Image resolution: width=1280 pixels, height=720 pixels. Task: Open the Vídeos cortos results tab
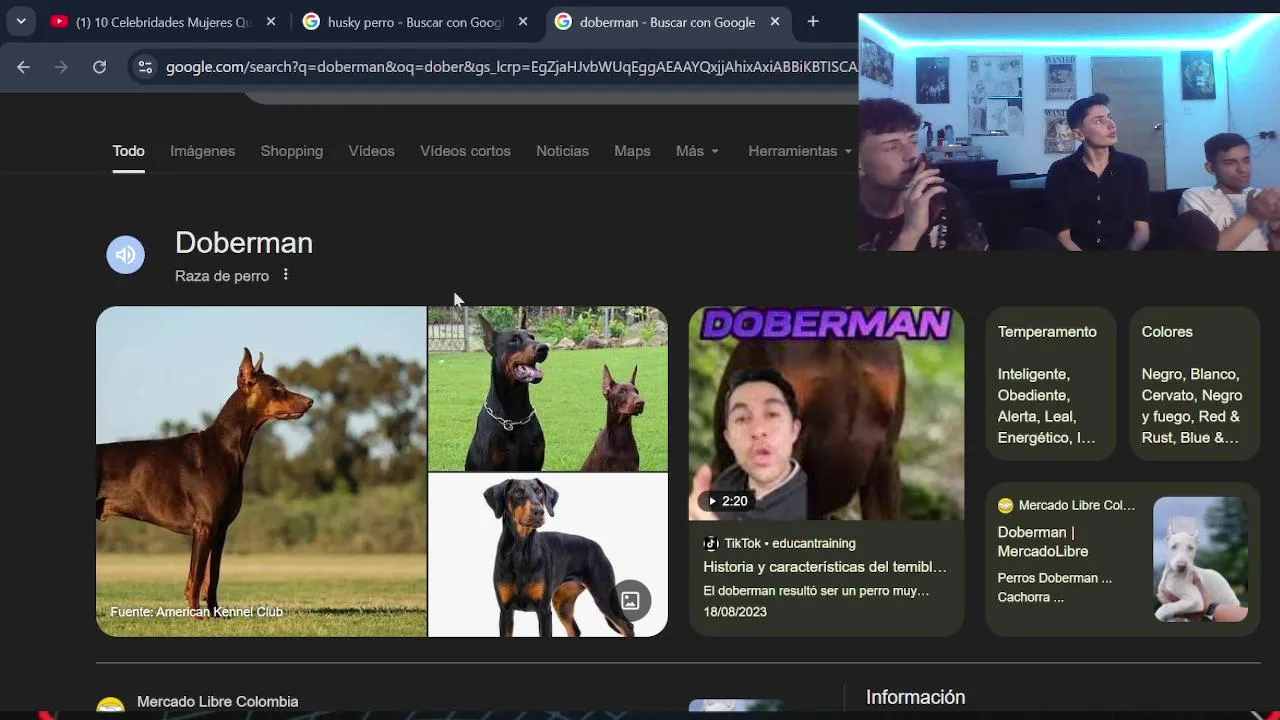click(465, 151)
